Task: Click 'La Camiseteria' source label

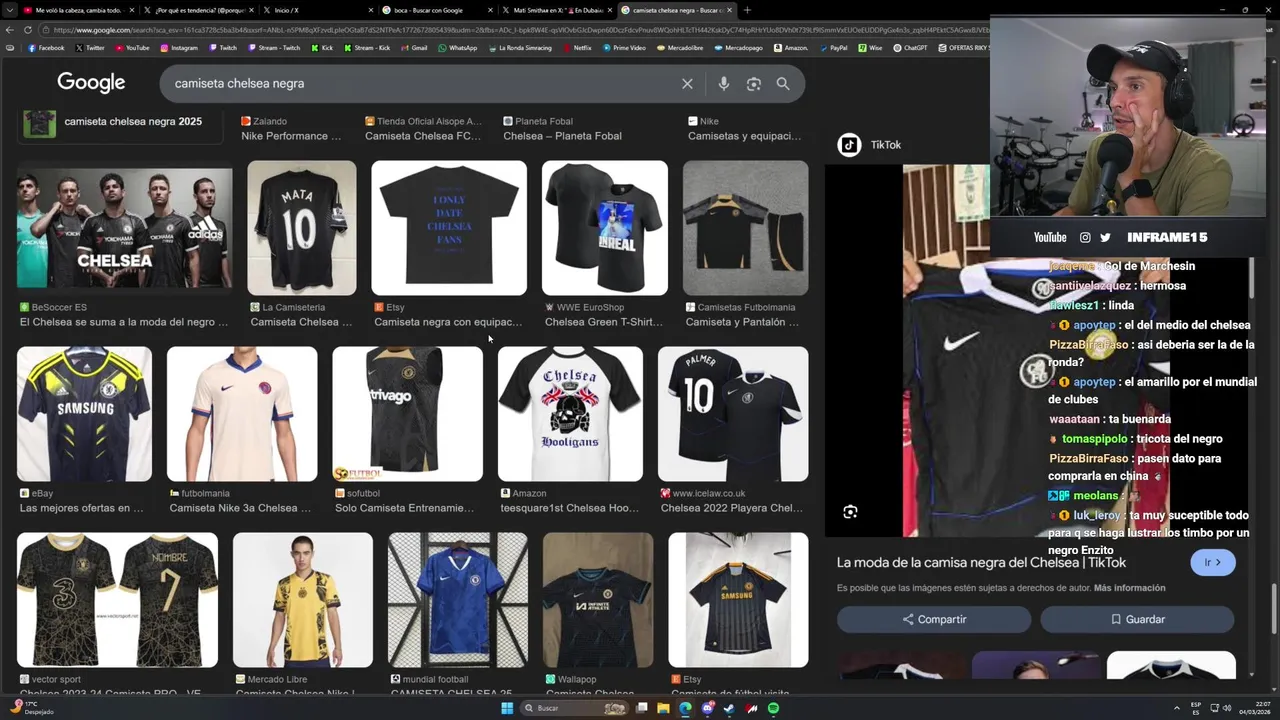Action: [293, 307]
